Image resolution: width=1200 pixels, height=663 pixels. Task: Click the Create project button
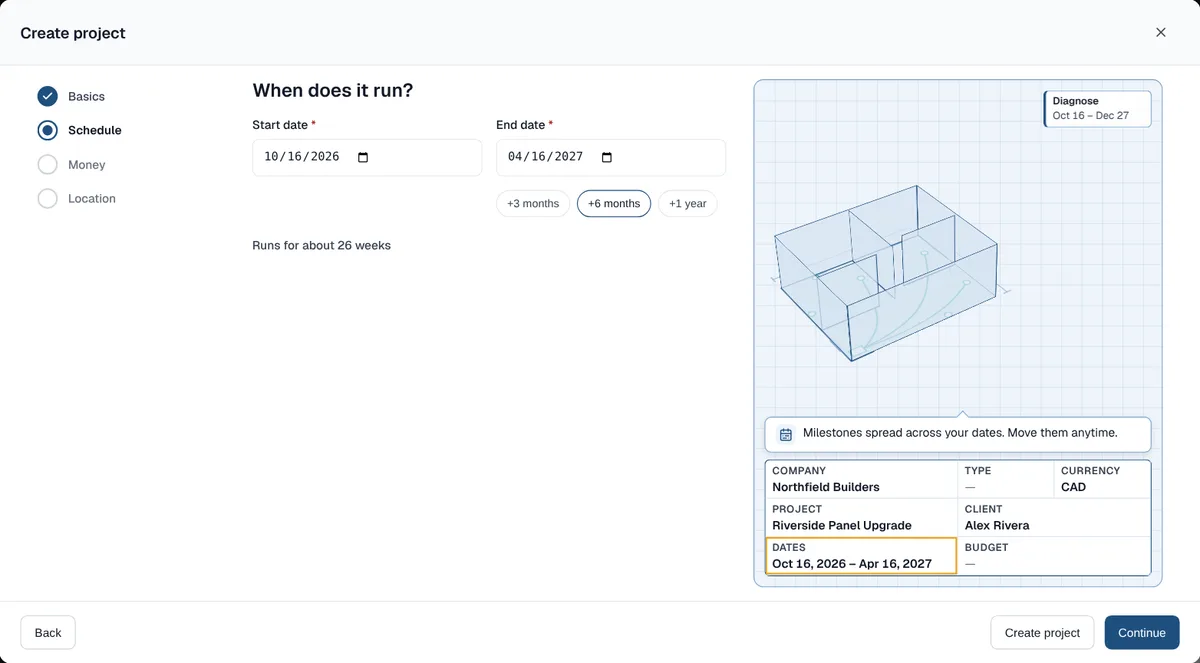pos(1042,632)
